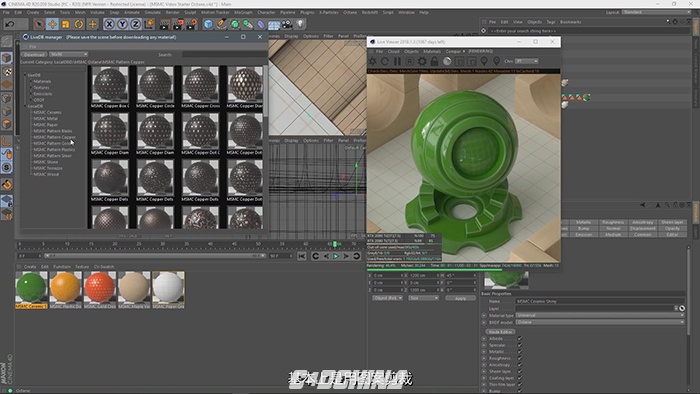The width and height of the screenshot is (700, 394).
Task: Open the Layout dropdown at top right
Action: (657, 12)
